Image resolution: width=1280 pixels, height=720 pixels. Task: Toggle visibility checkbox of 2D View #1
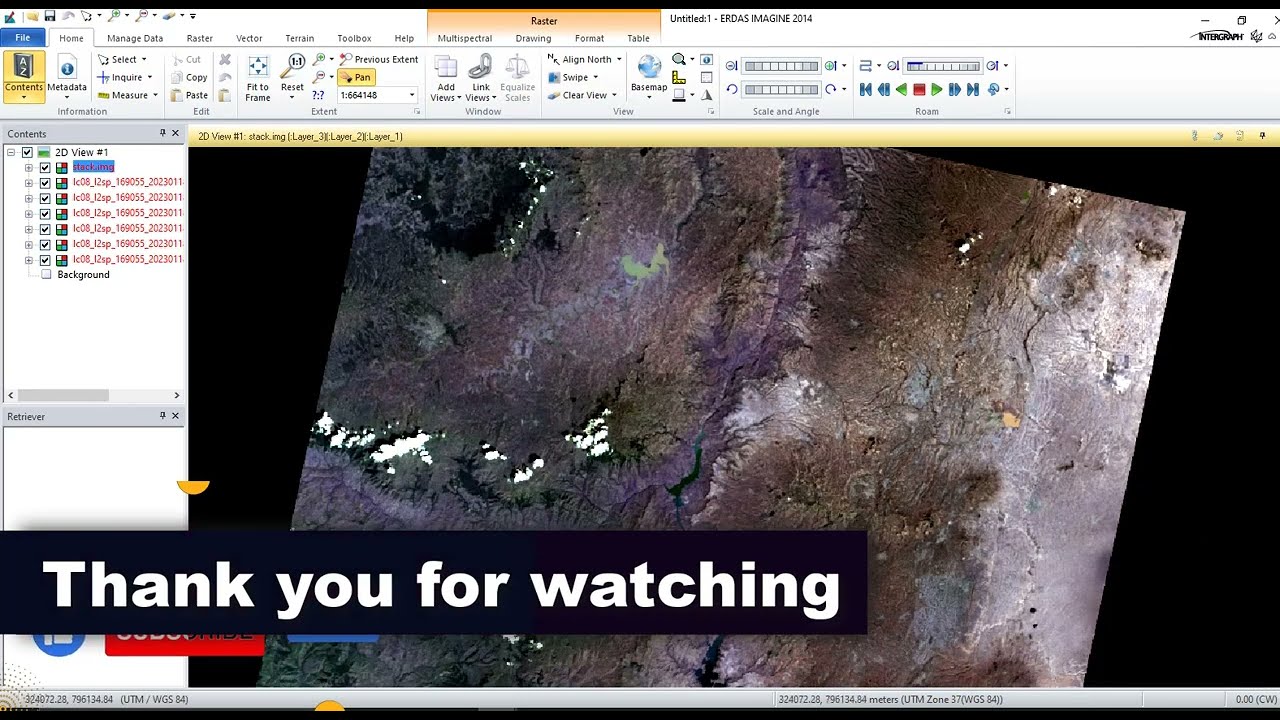click(27, 152)
